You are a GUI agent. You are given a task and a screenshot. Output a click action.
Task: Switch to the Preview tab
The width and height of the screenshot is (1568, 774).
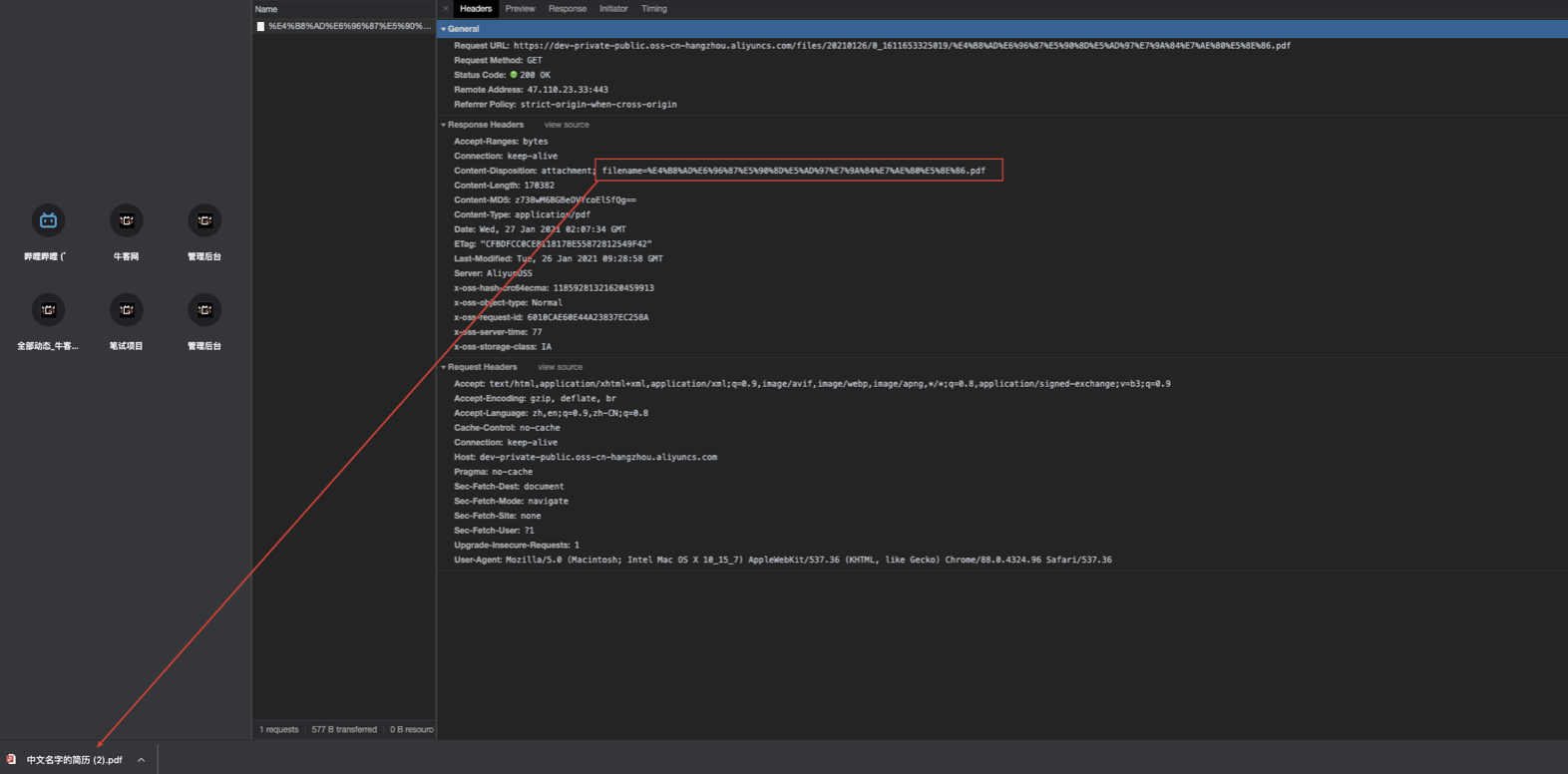pos(520,9)
